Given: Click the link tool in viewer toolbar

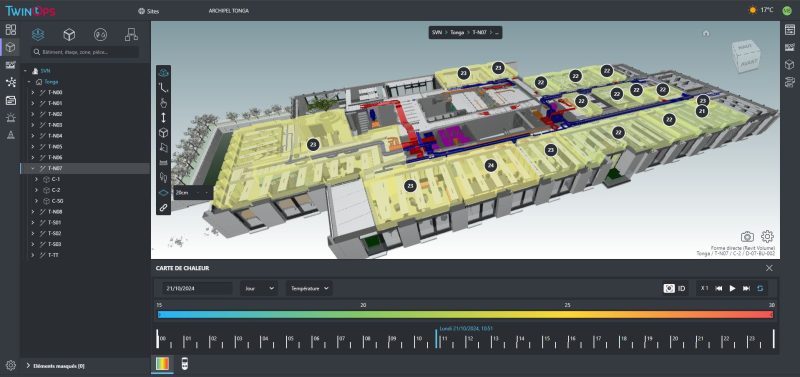Looking at the screenshot, I should click(x=163, y=208).
